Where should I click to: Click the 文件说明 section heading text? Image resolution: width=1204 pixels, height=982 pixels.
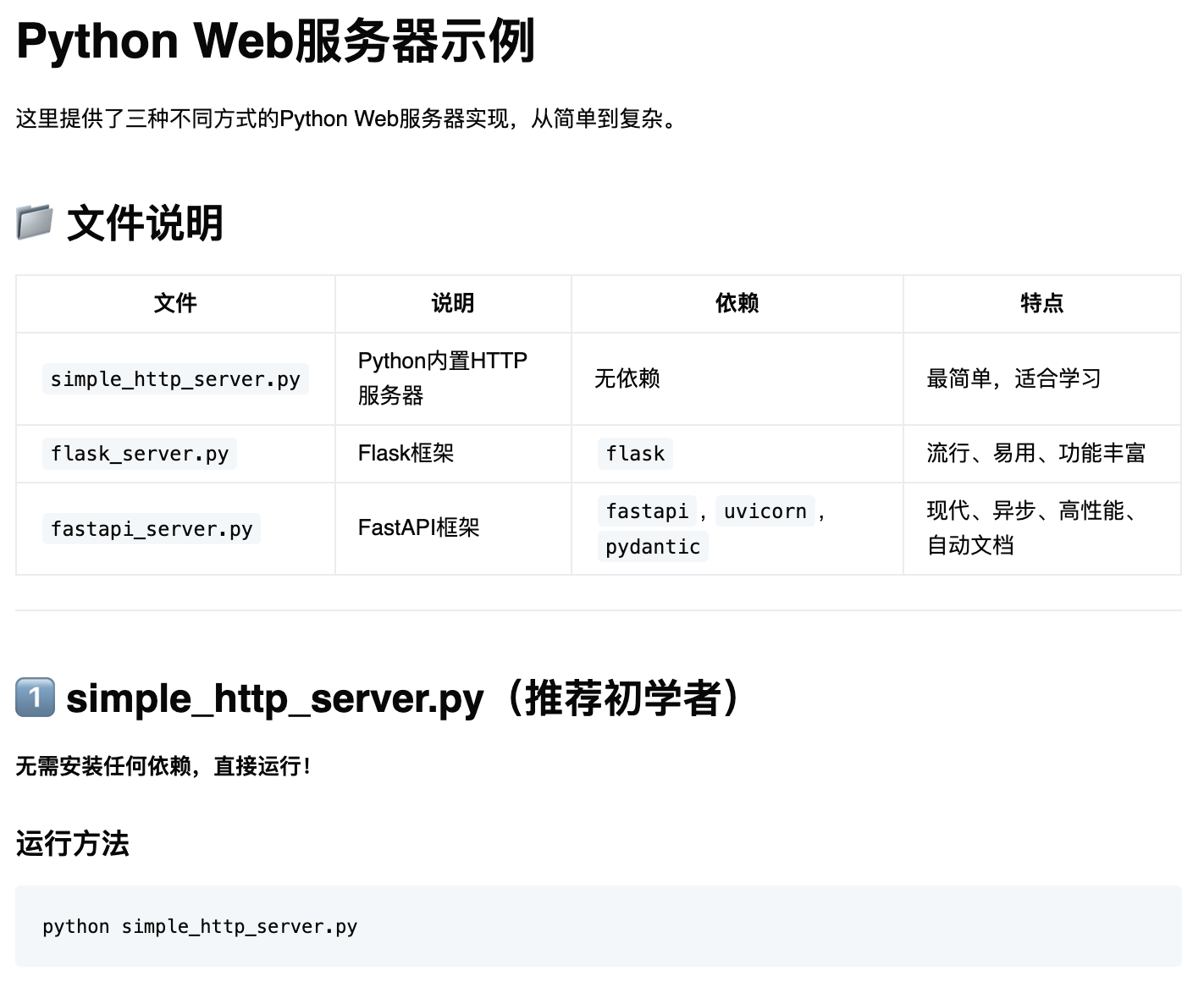[x=144, y=223]
